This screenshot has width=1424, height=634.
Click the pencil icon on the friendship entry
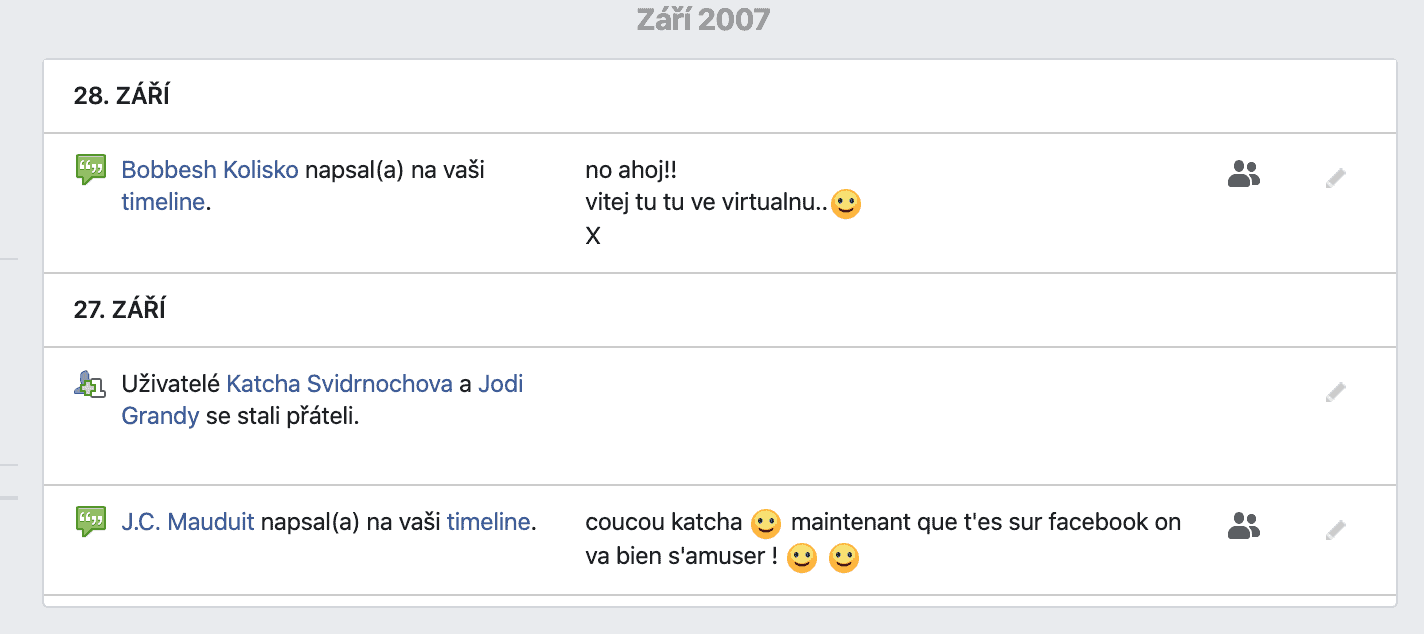pyautogui.click(x=1336, y=392)
